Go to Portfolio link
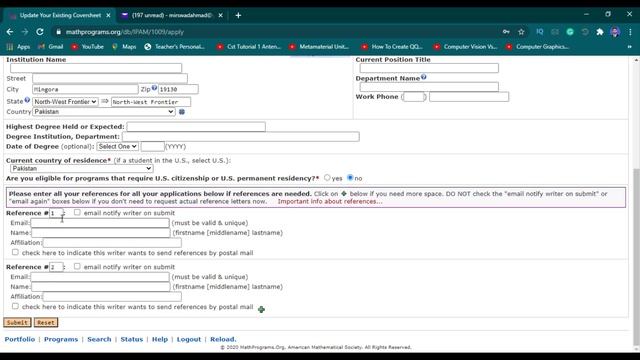Screen dimensions: 640x360 click(20, 339)
